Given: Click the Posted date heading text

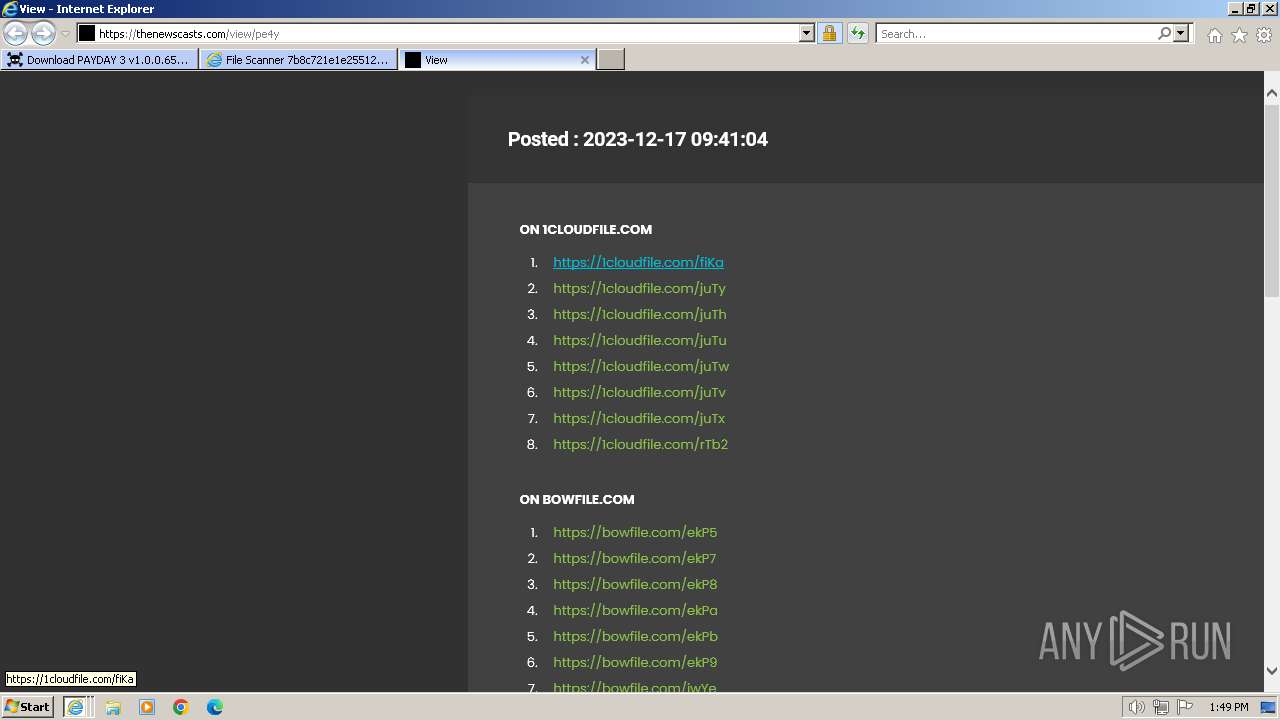Looking at the screenshot, I should tap(637, 139).
